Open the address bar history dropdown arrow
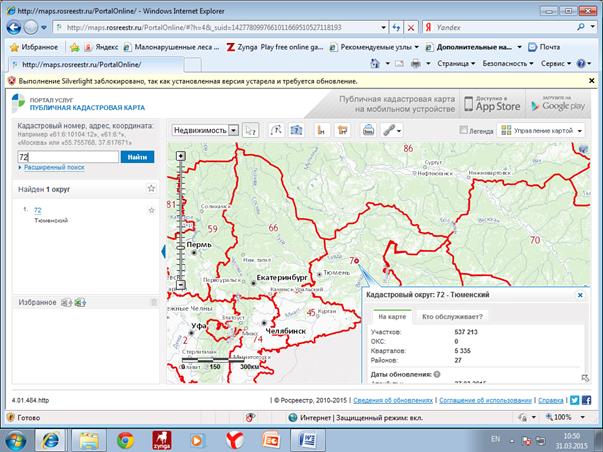 click(x=383, y=28)
